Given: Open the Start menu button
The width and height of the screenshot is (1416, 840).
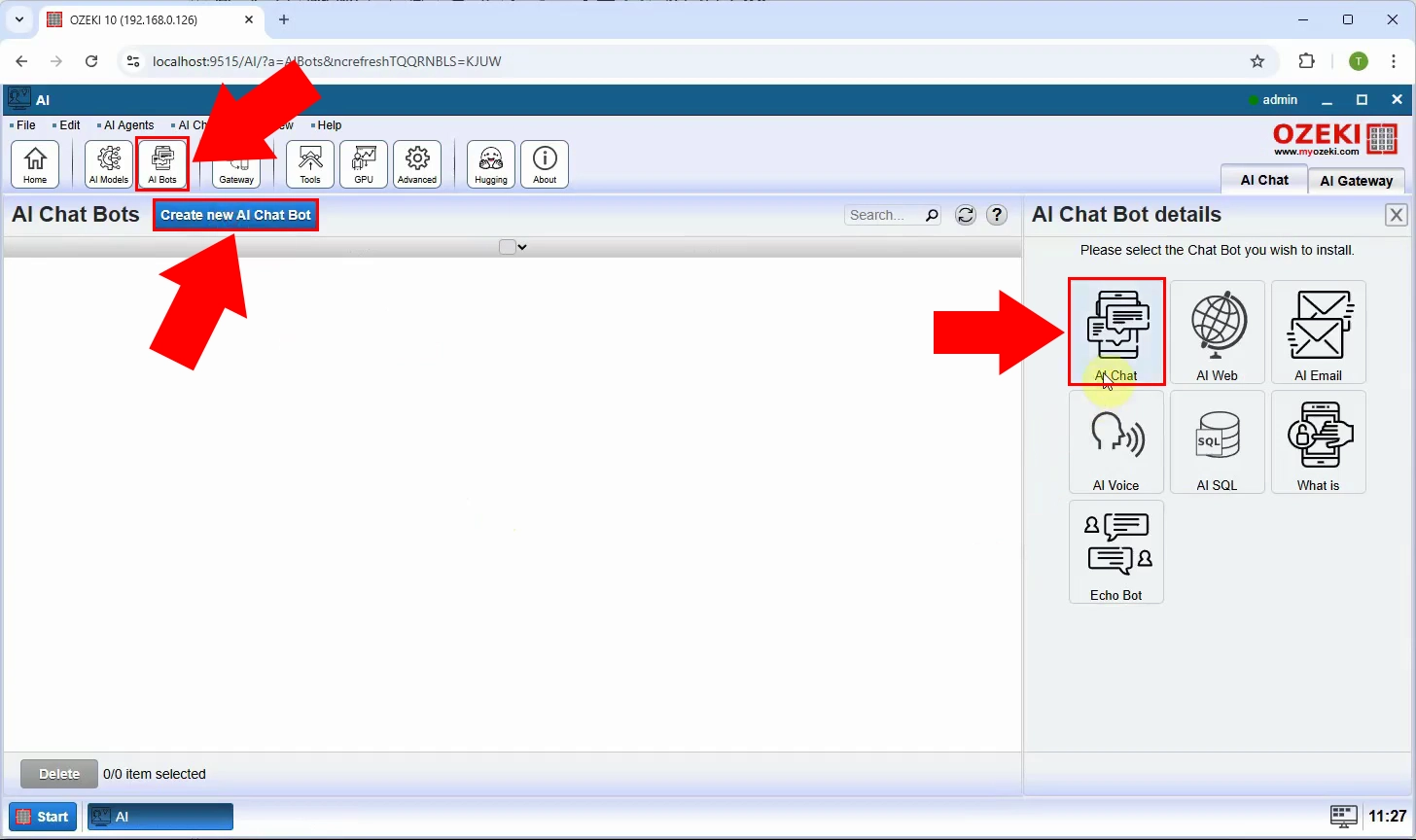Looking at the screenshot, I should (x=43, y=817).
